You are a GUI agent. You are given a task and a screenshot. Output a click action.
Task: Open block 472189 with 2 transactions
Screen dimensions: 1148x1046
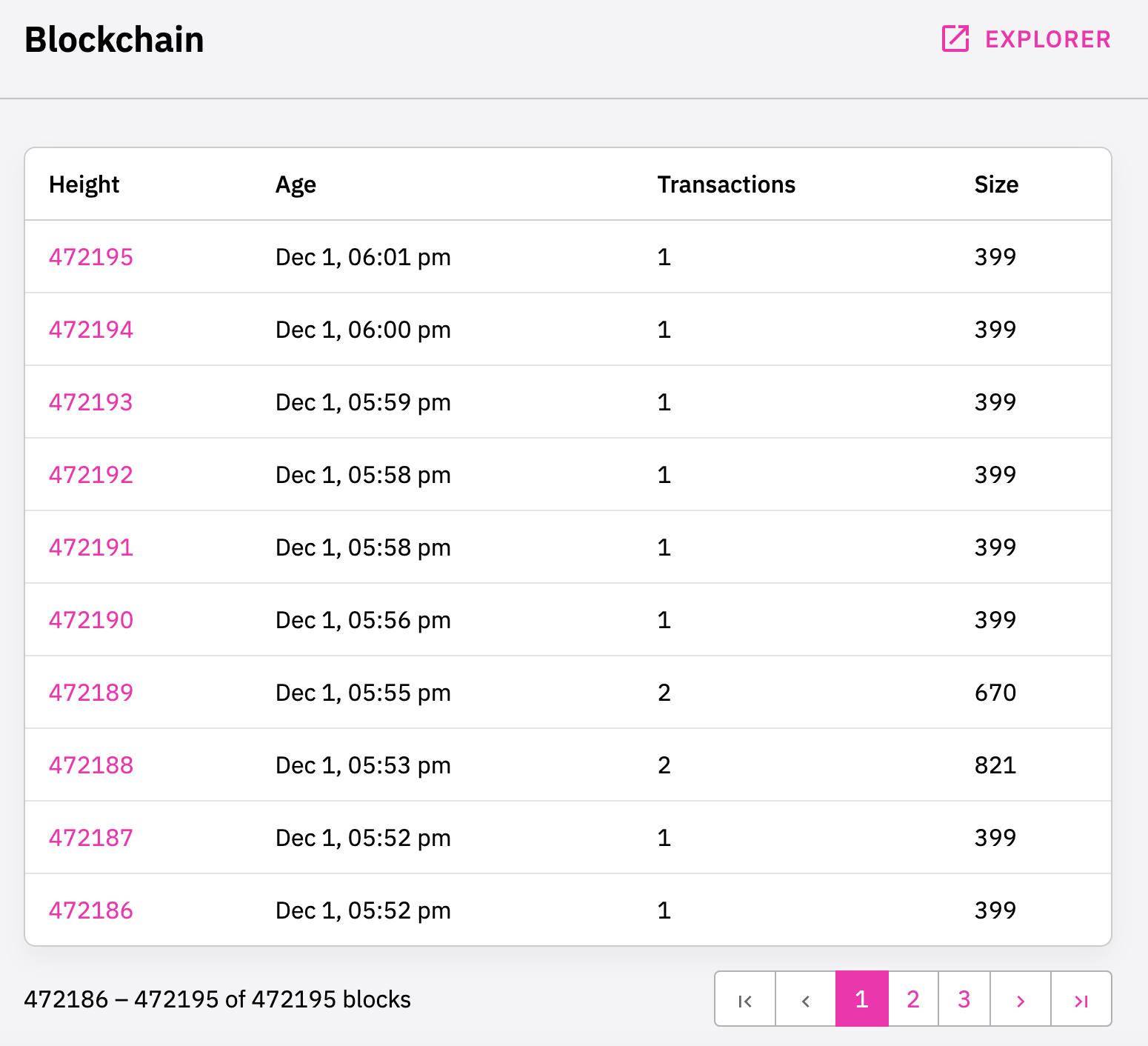(90, 693)
